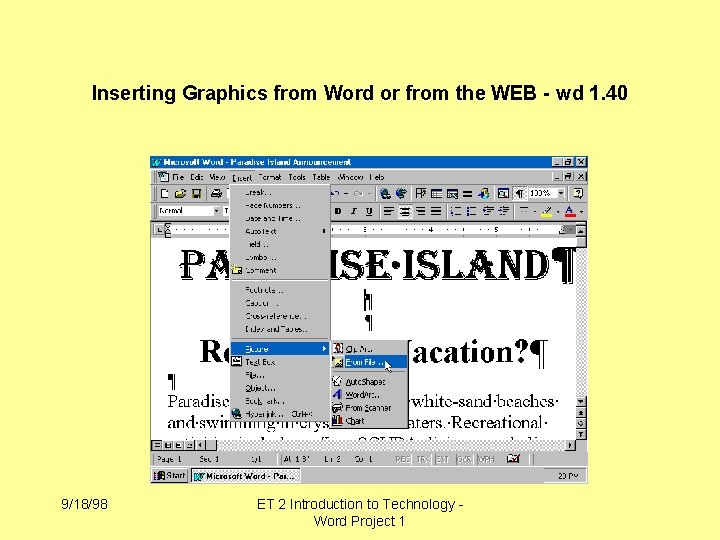Screen dimensions: 720x540
Task: Set Center alignment
Action: (x=405, y=211)
